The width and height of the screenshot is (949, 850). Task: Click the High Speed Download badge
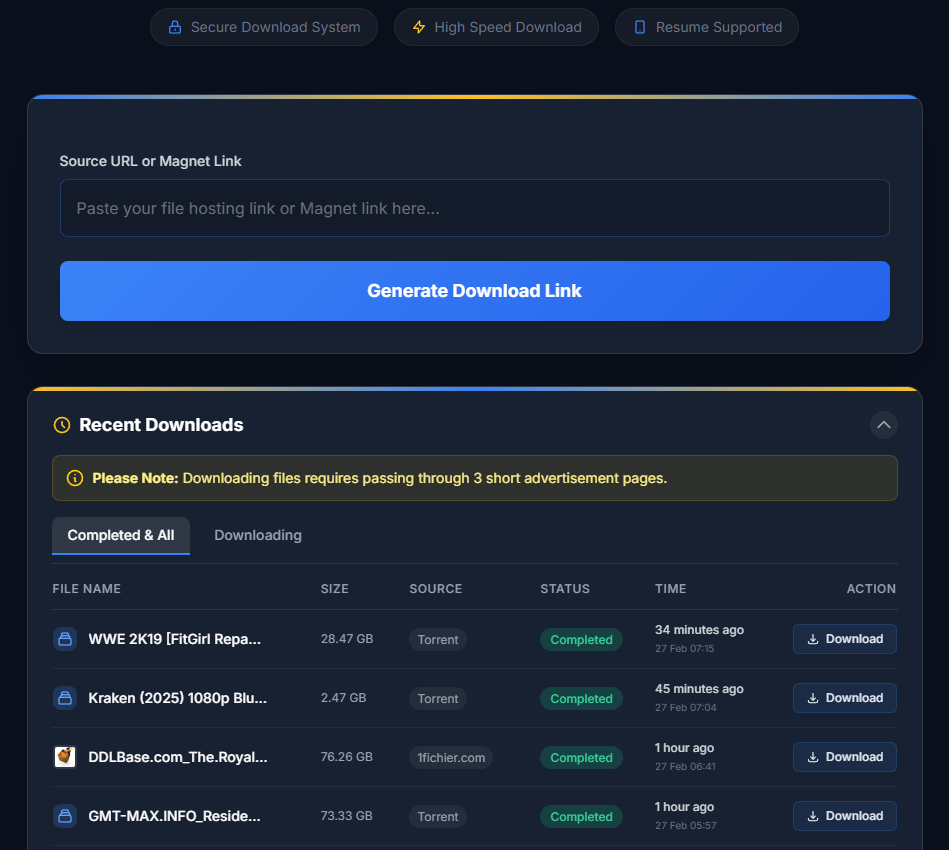496,27
